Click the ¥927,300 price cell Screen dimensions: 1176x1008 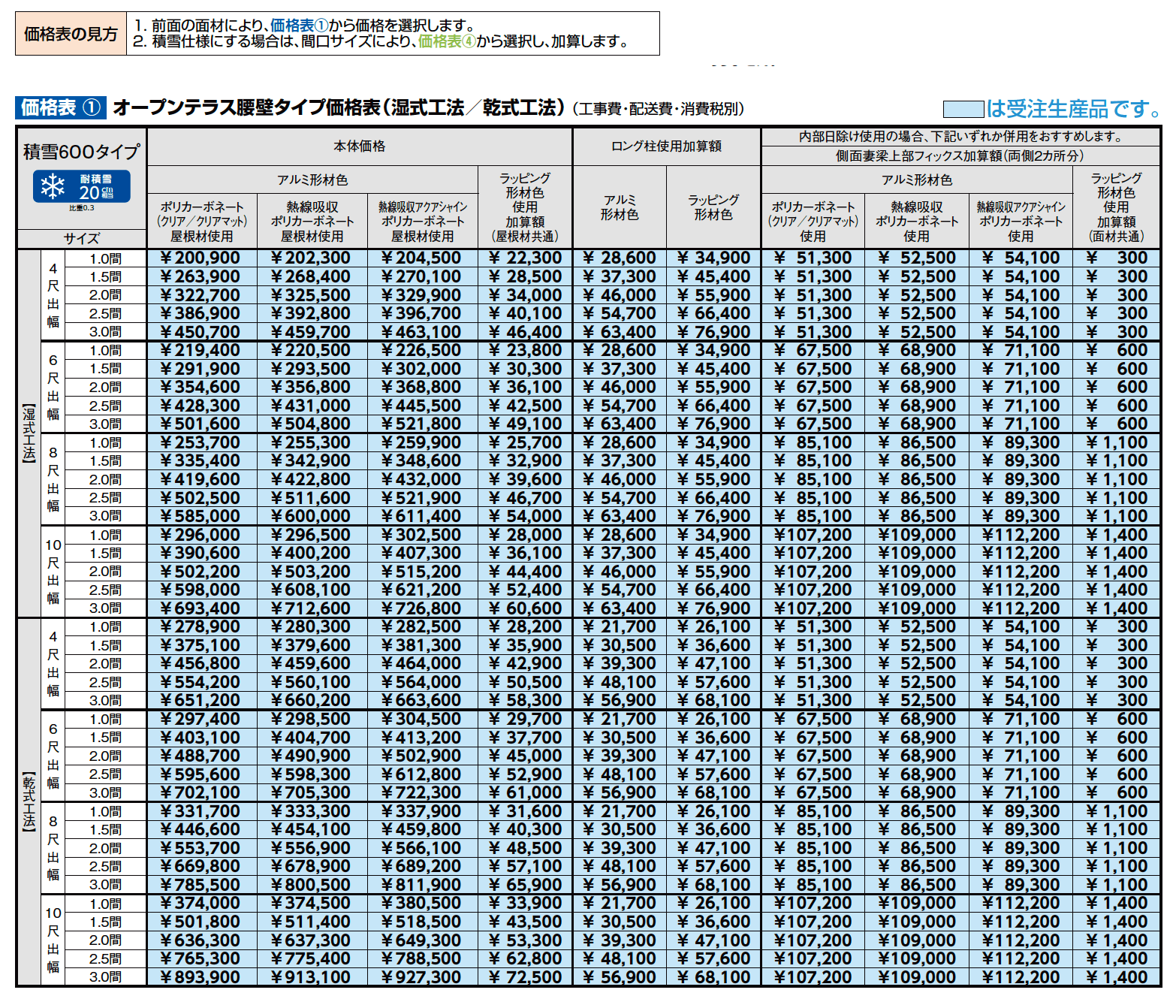(x=422, y=977)
